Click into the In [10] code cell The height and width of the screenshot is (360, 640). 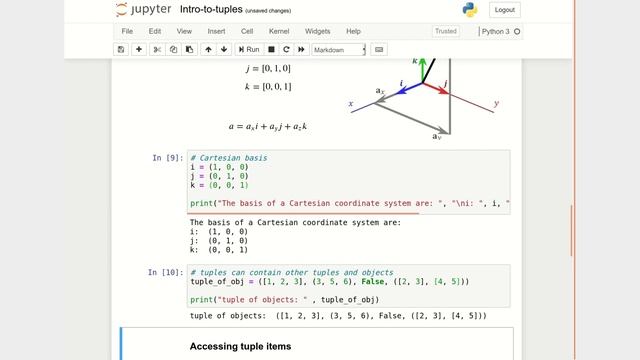point(349,286)
